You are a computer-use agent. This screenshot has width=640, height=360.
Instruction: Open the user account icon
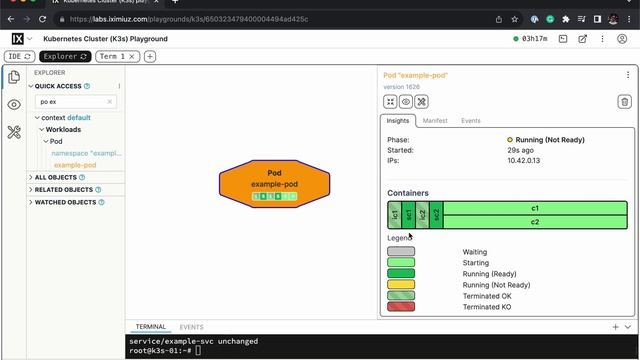[622, 39]
